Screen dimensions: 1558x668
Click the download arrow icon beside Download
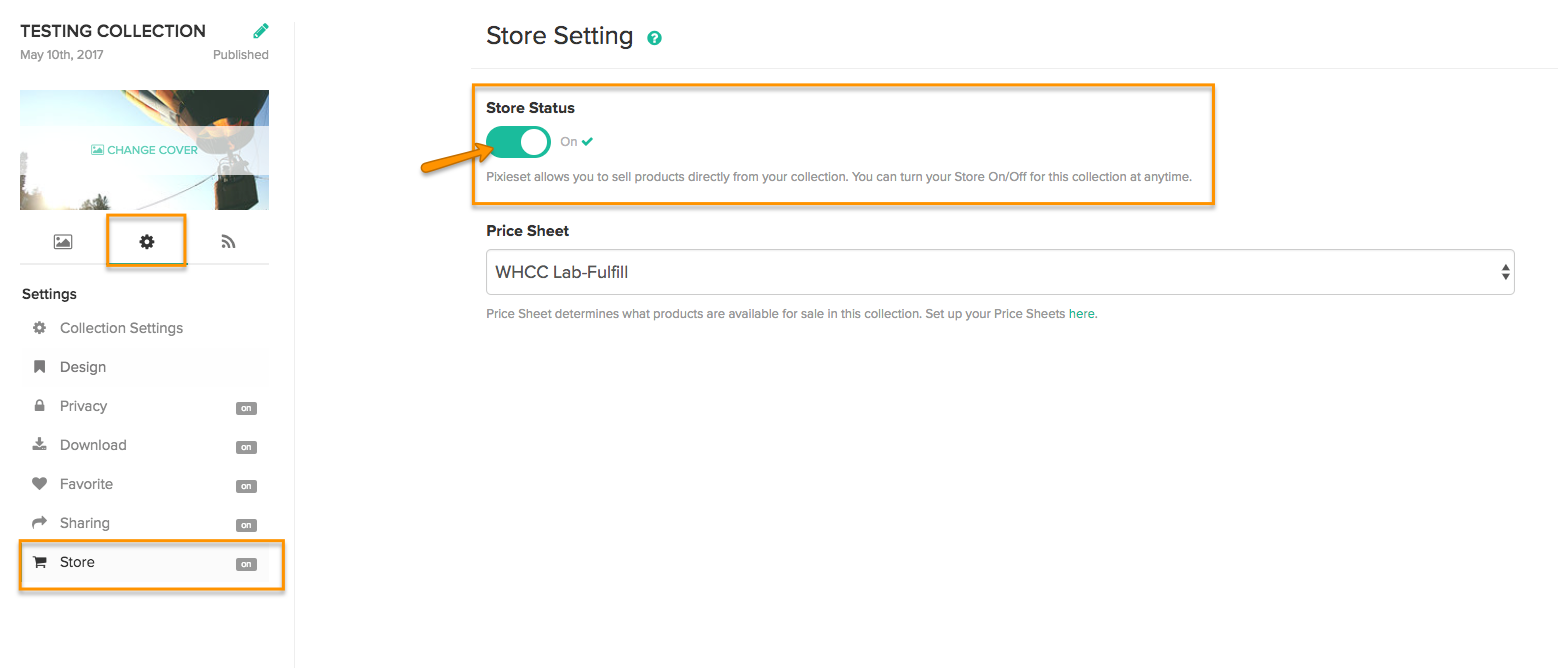(x=40, y=445)
